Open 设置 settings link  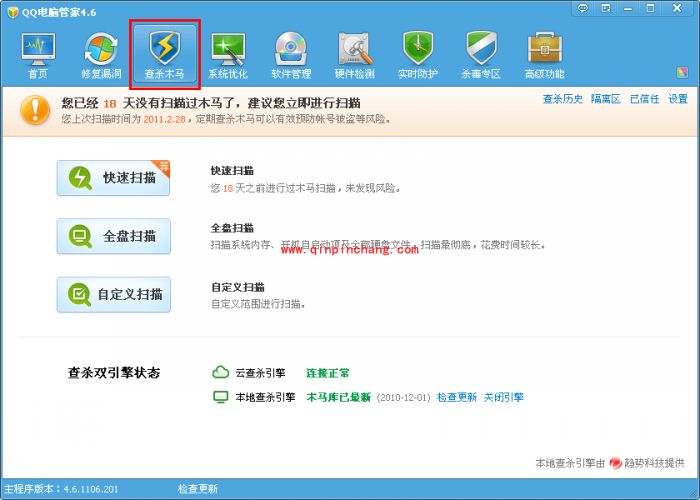tap(678, 99)
